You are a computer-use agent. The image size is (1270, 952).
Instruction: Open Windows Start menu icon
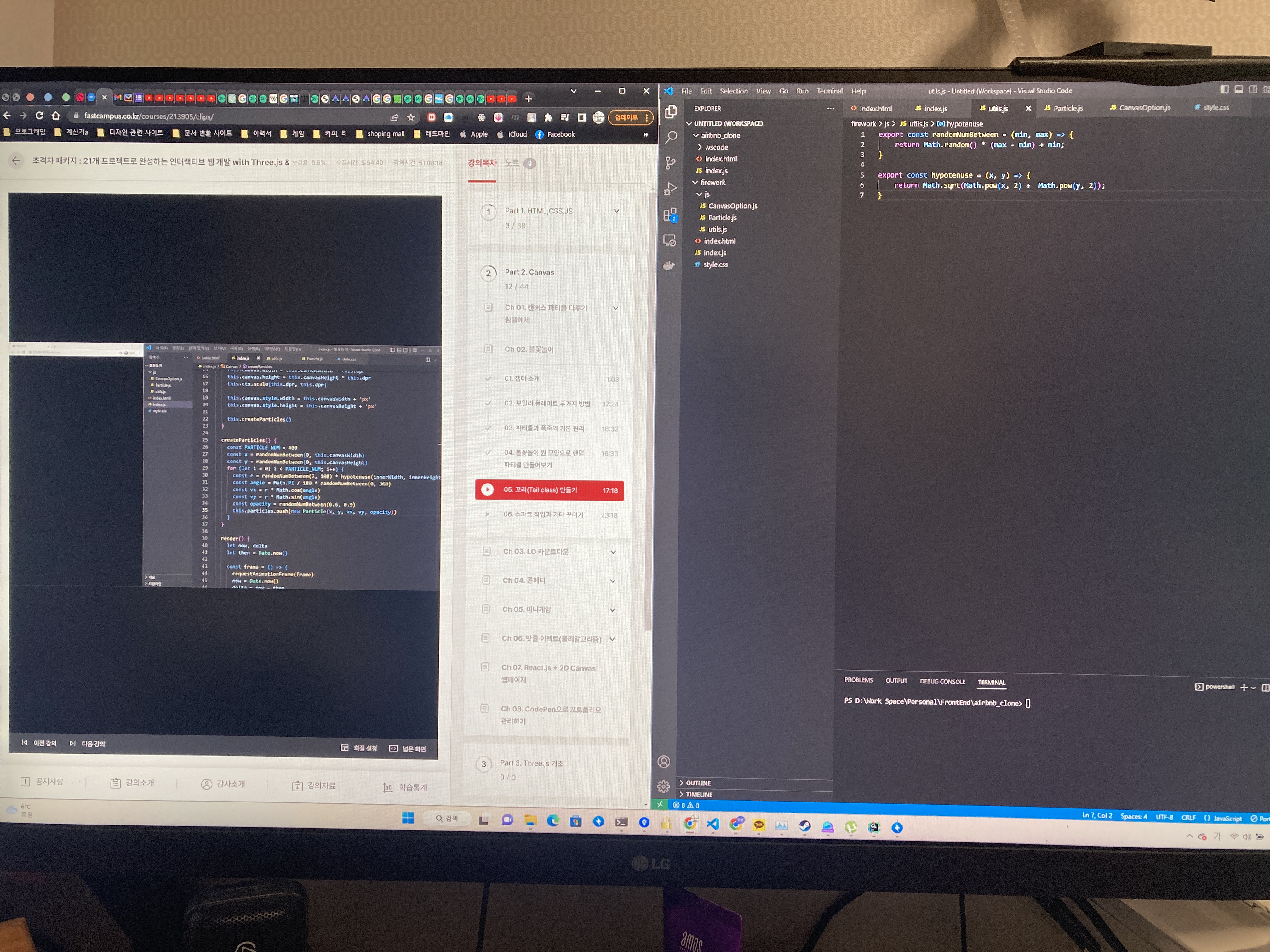408,818
